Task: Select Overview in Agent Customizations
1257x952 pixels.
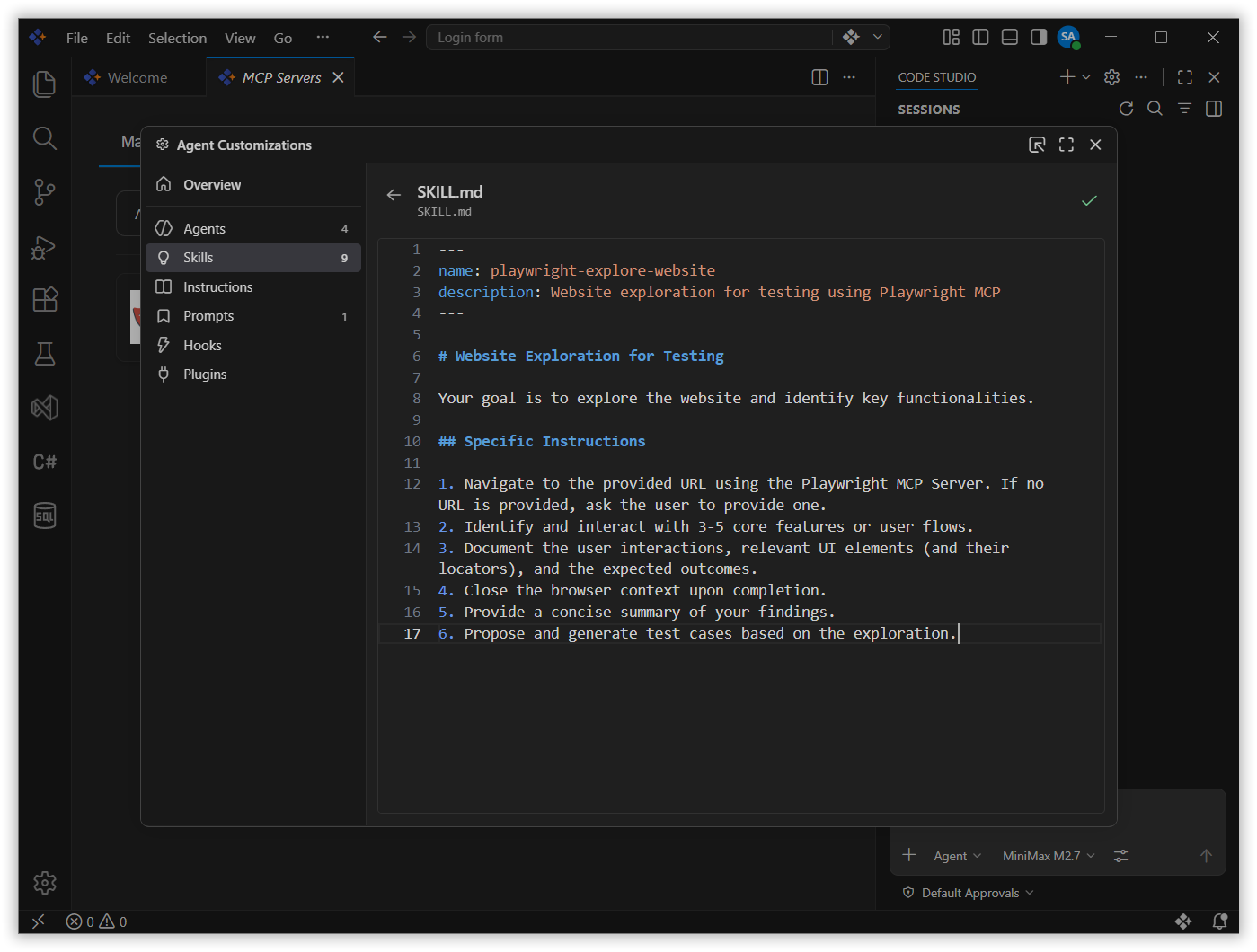Action: point(253,184)
